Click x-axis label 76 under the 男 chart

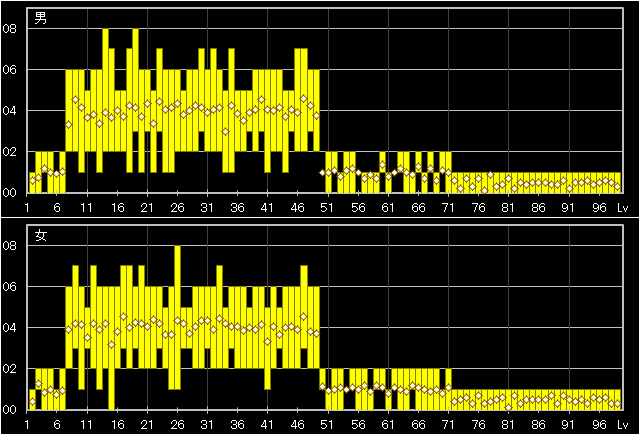tap(478, 208)
